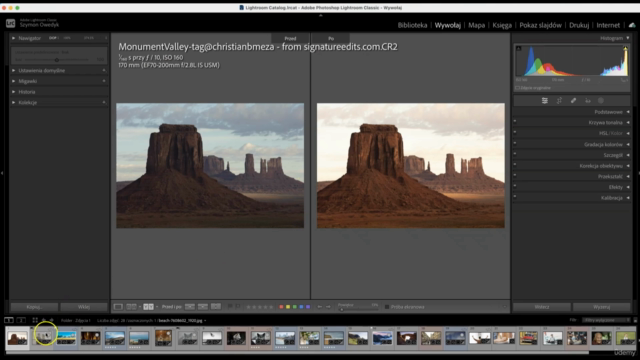Copy after settings to before icon

pyautogui.click(x=203, y=307)
